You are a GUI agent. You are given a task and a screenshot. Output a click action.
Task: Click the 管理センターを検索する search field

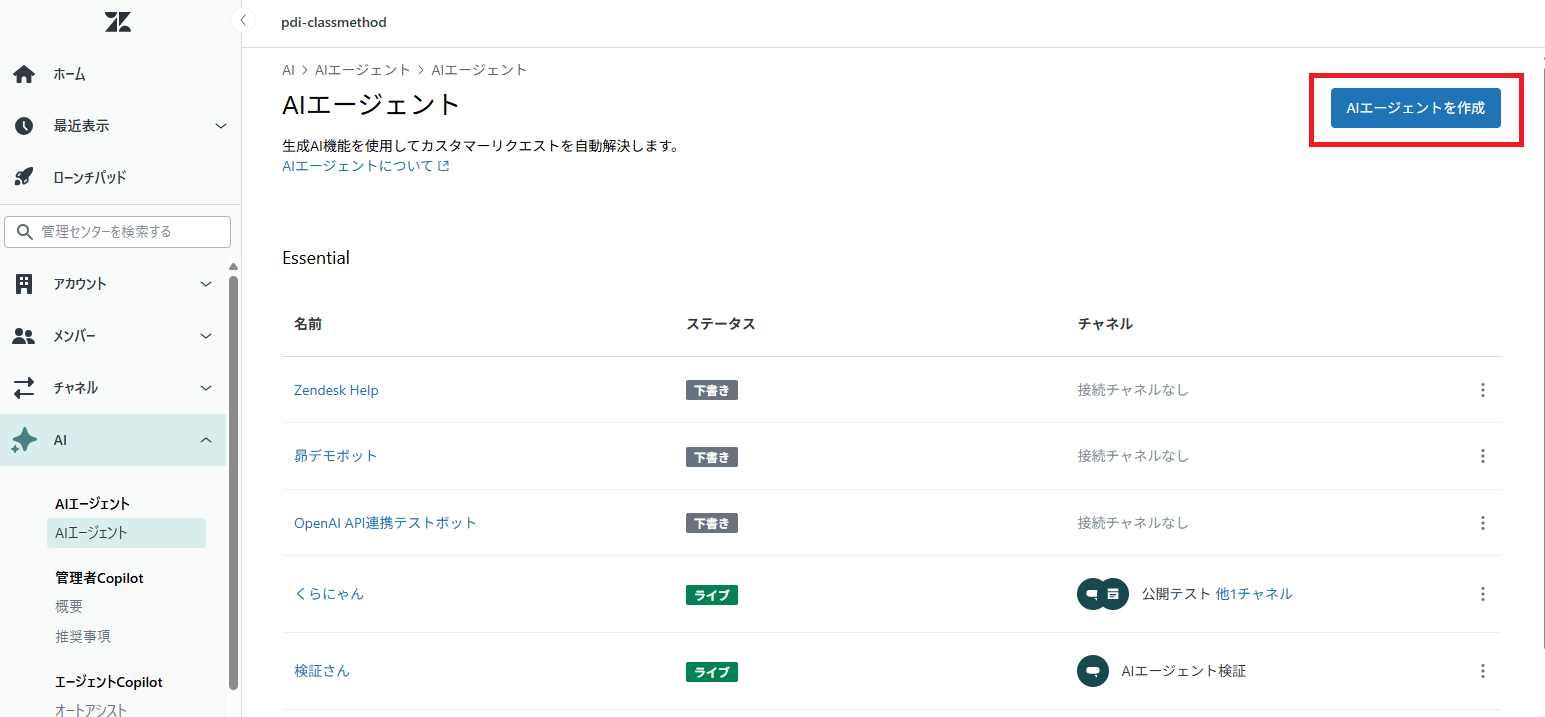click(x=117, y=231)
